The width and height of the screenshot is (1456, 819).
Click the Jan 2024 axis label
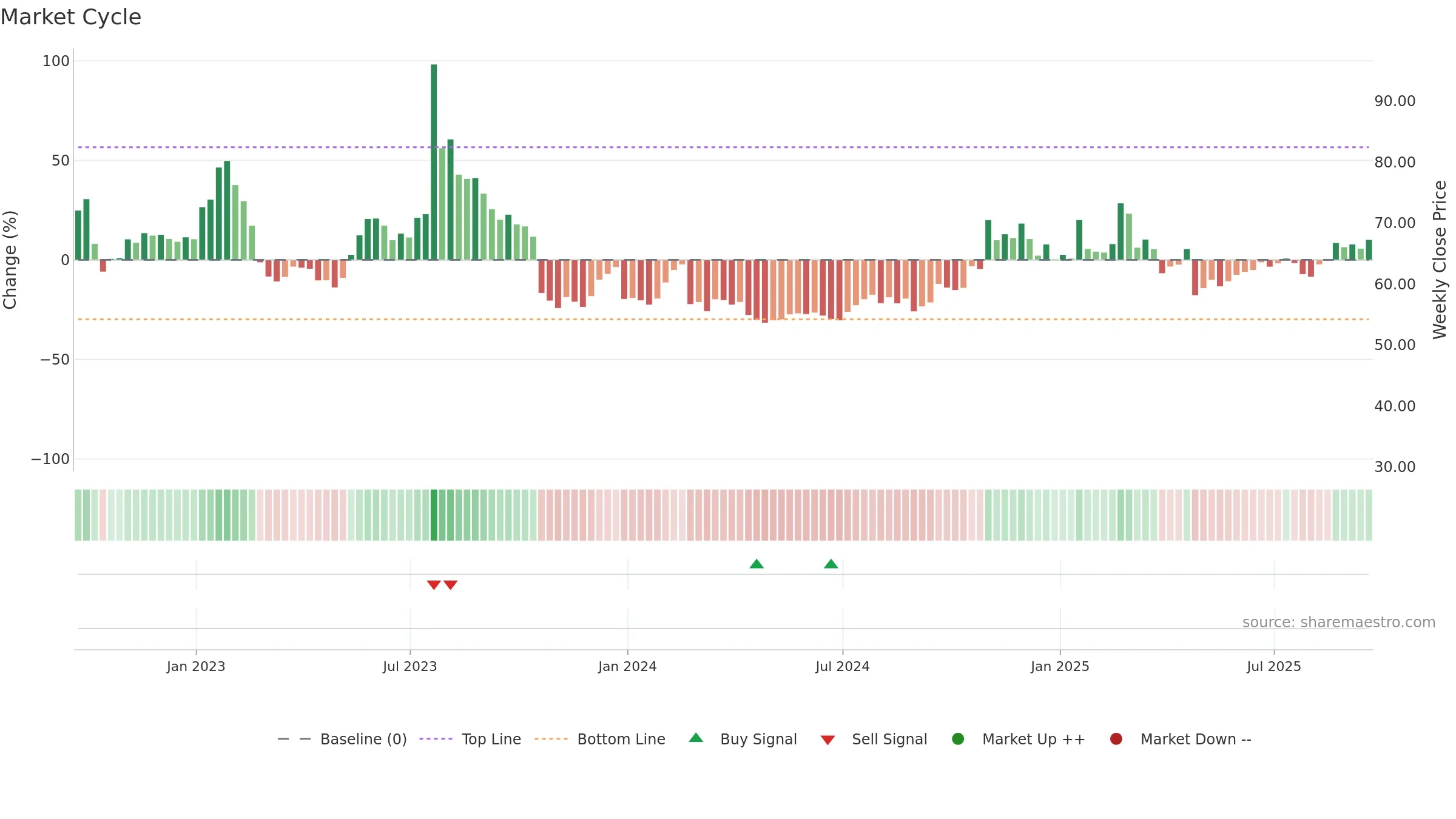(627, 667)
